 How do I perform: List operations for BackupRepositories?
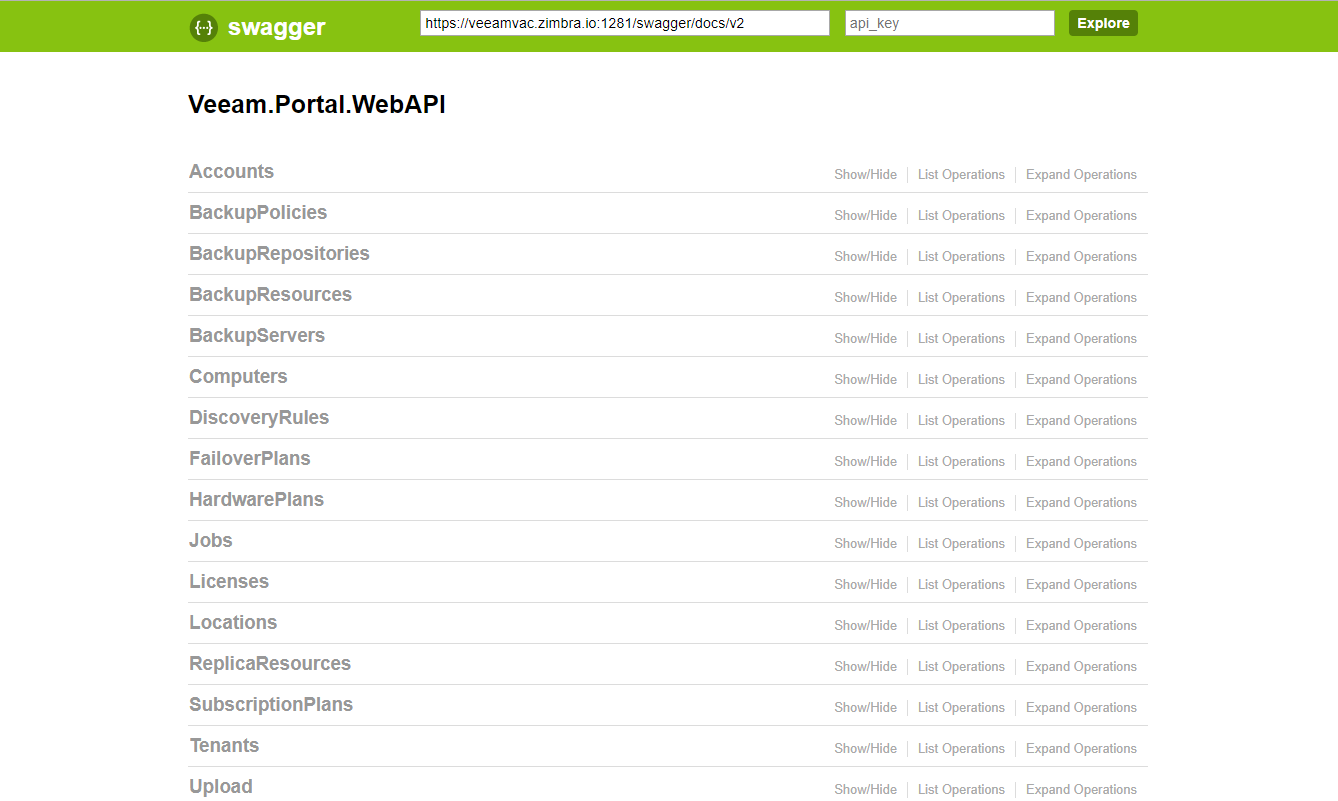pos(961,257)
